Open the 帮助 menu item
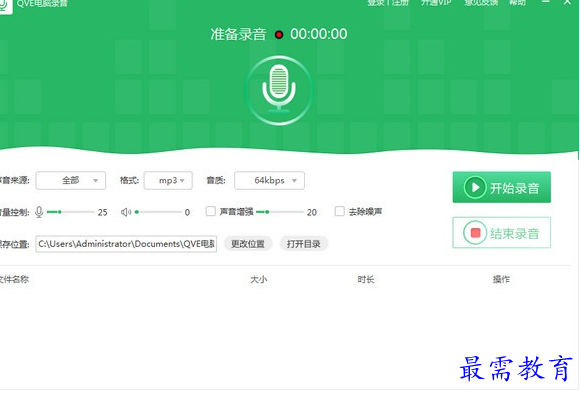Viewport: 581px width, 400px height. pyautogui.click(x=518, y=3)
